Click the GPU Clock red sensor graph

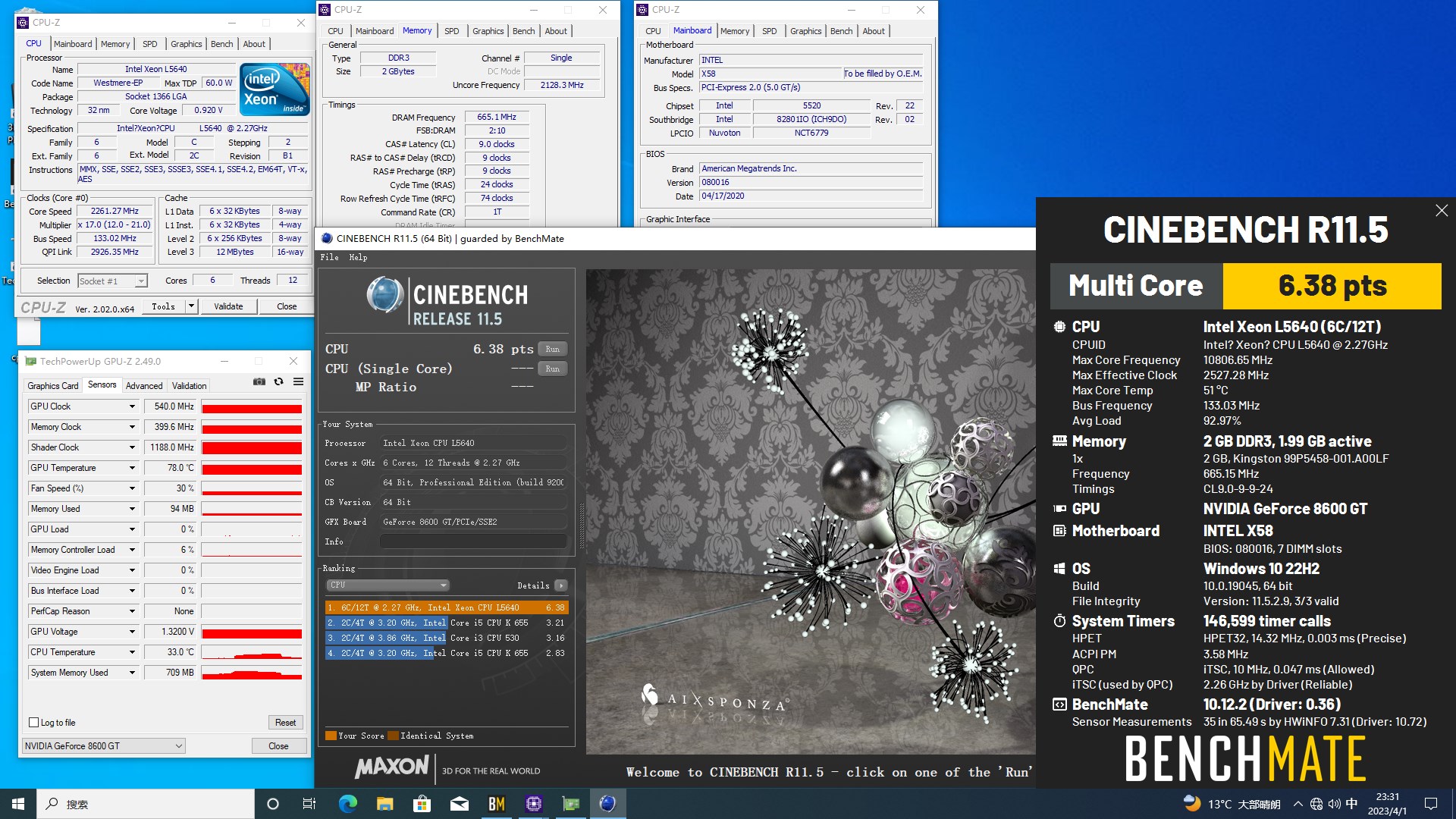click(x=252, y=406)
